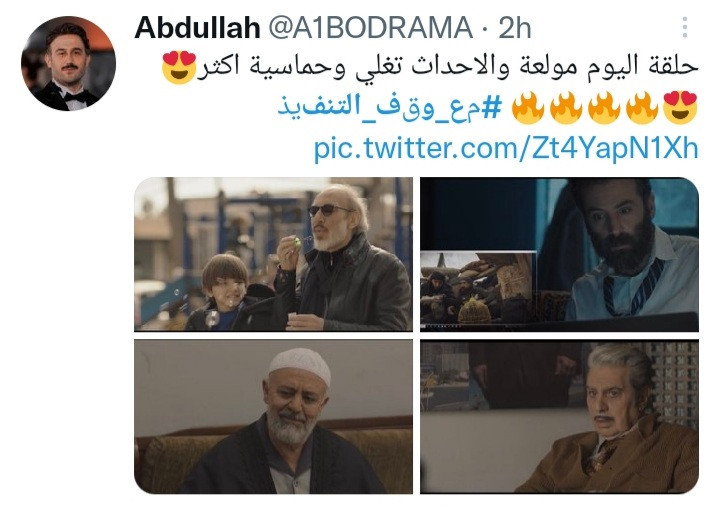Open the pic.twitter.com/Zt4YapN1Xh link

506,148
